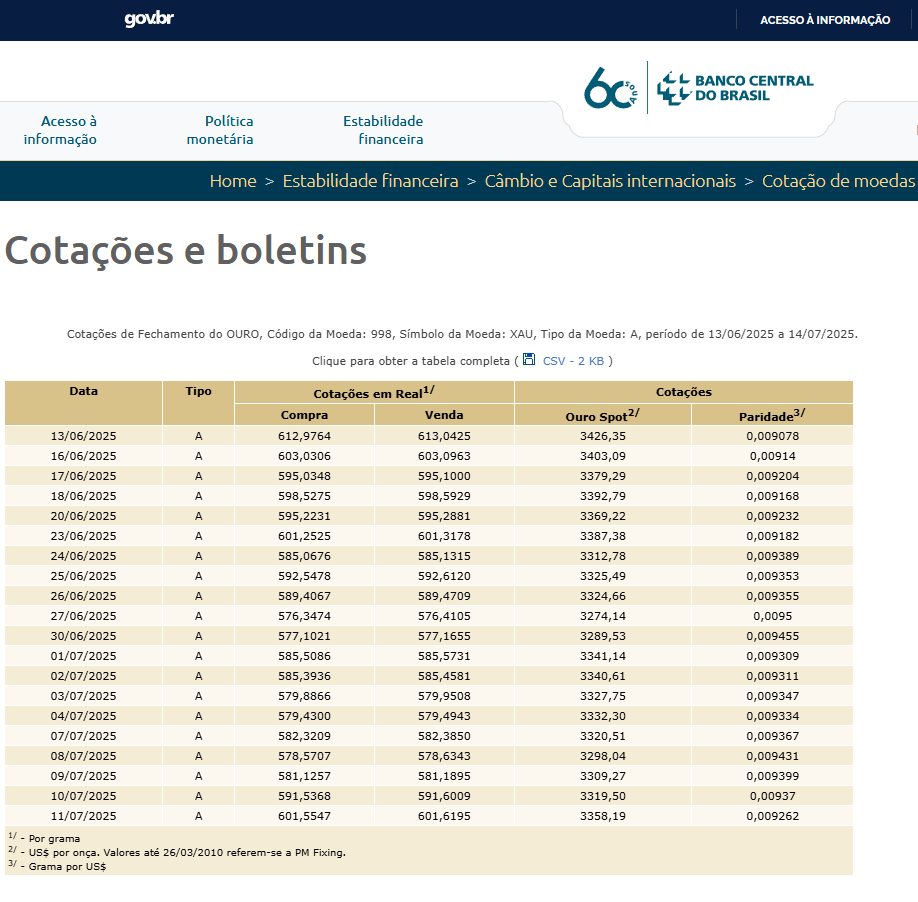Click the Cotações e boletins heading
Screen dimensions: 918x902
tap(186, 250)
